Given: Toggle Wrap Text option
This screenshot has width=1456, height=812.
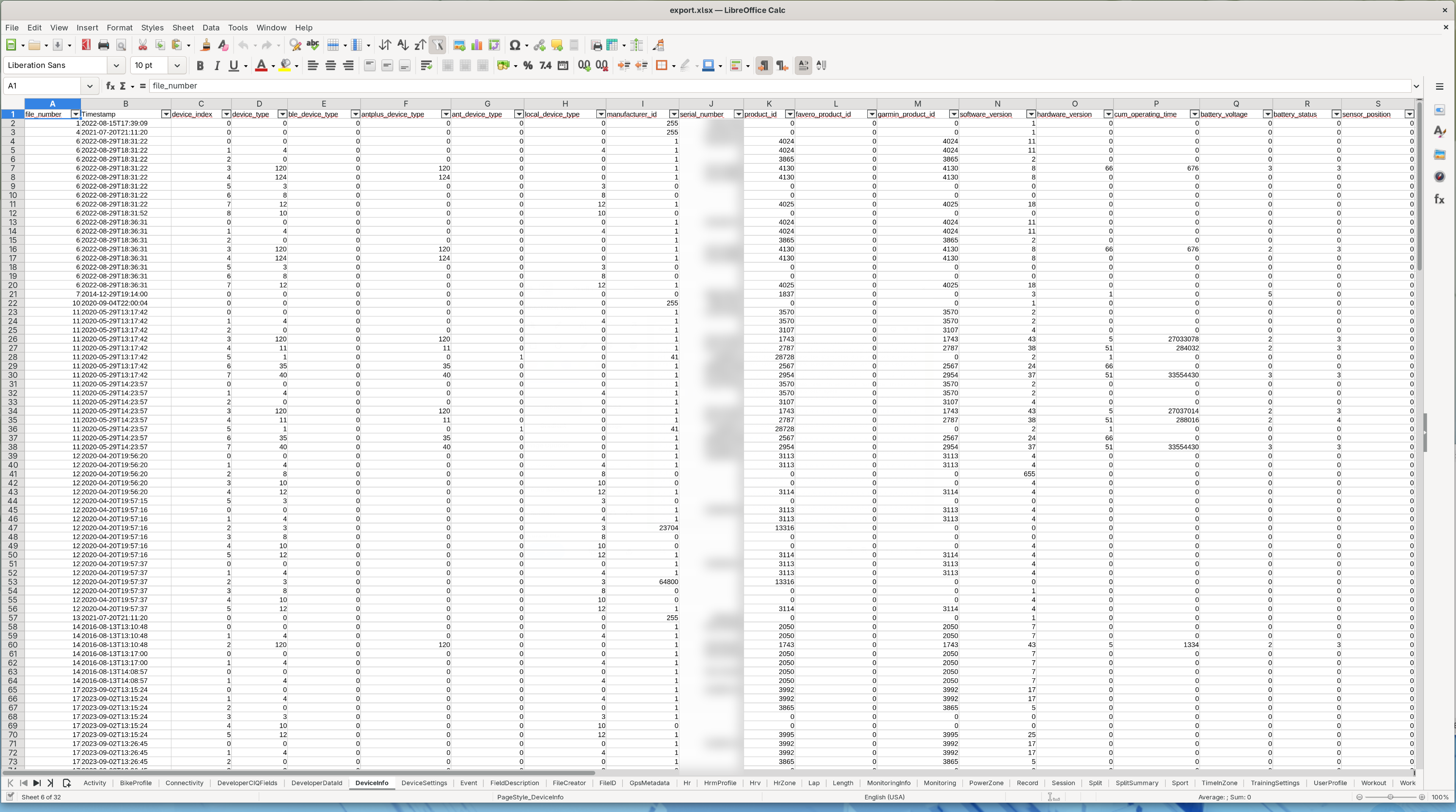Looking at the screenshot, I should pyautogui.click(x=426, y=66).
